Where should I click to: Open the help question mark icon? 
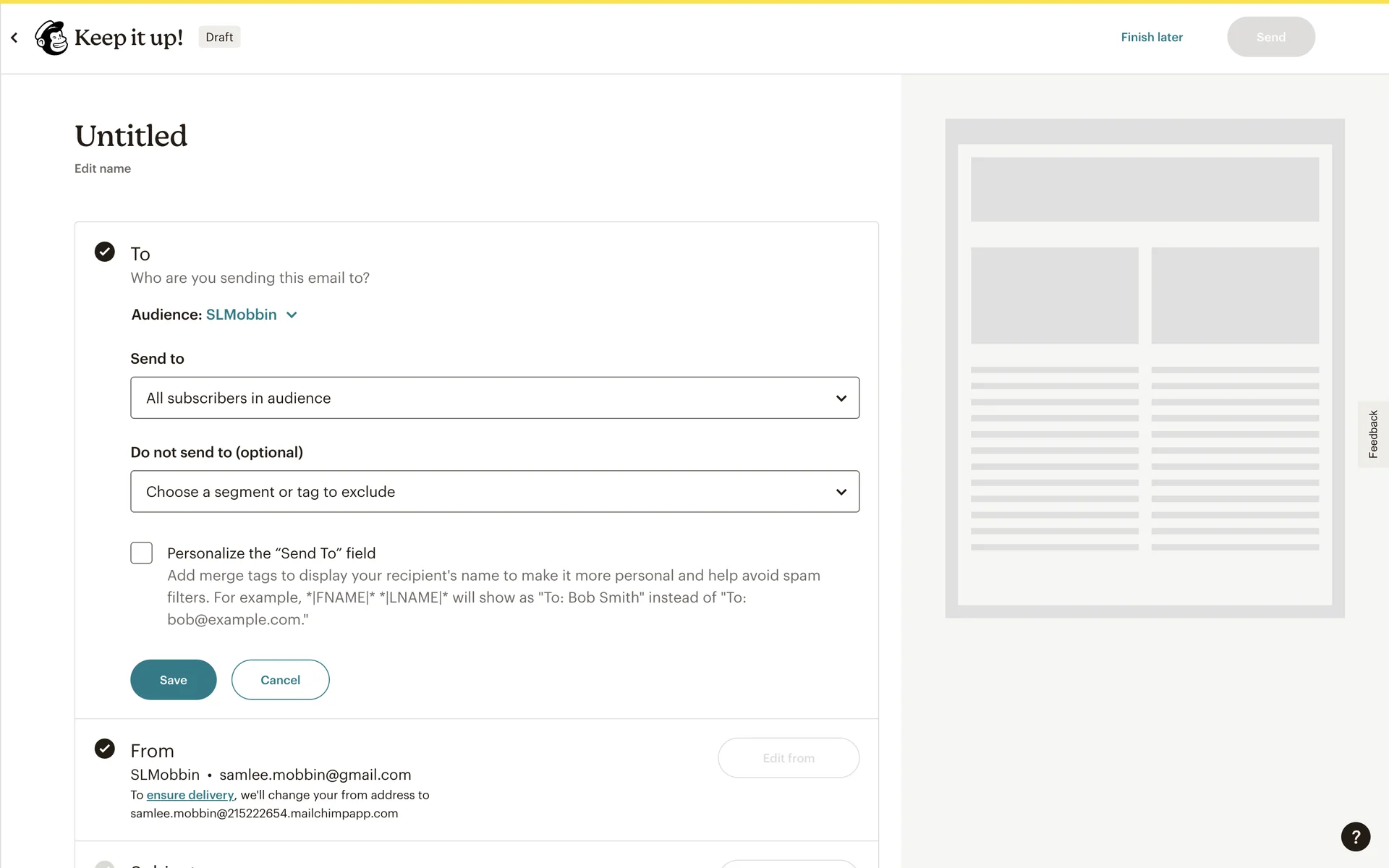(1355, 836)
